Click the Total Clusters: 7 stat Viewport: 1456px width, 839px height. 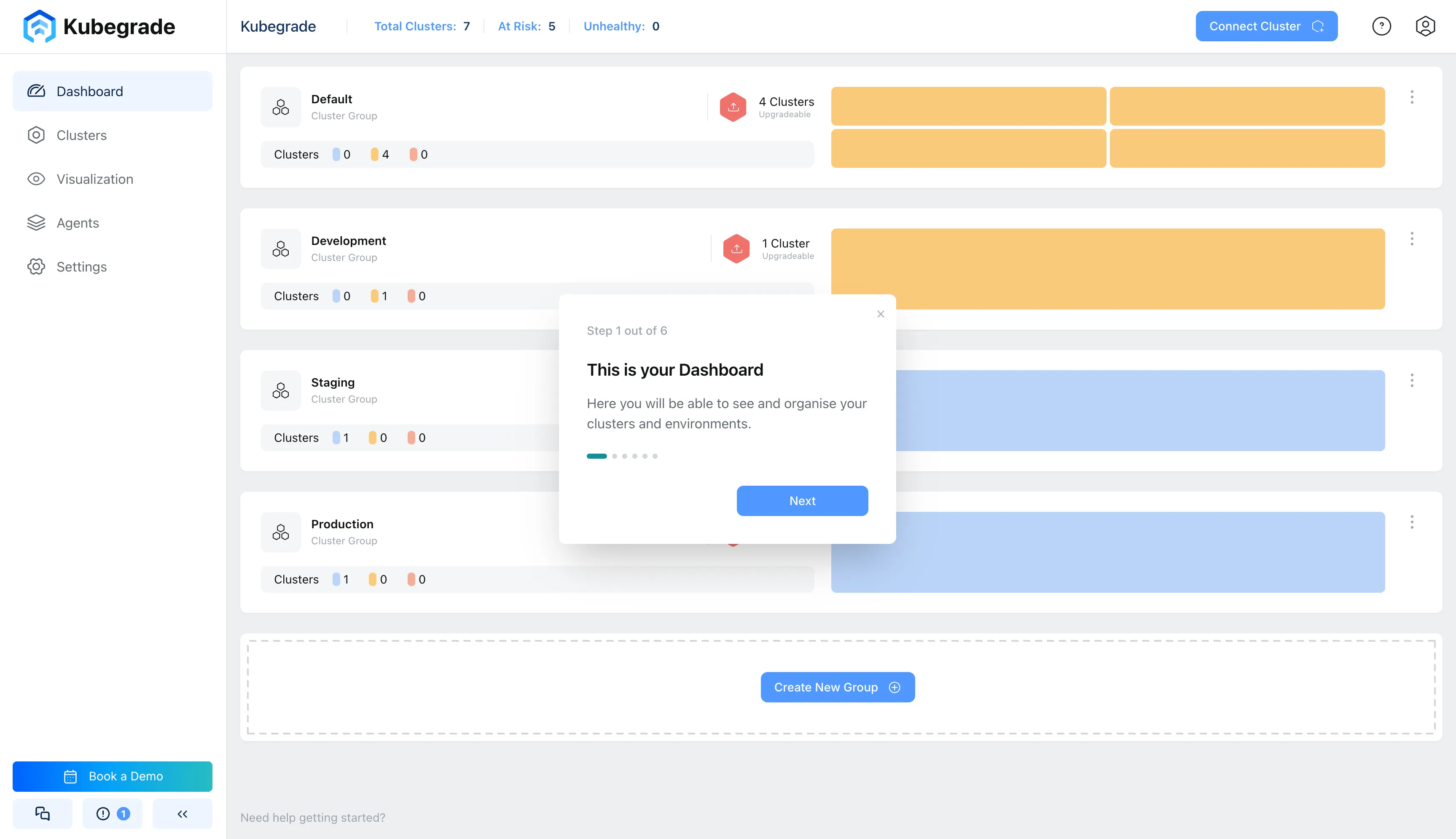click(422, 26)
